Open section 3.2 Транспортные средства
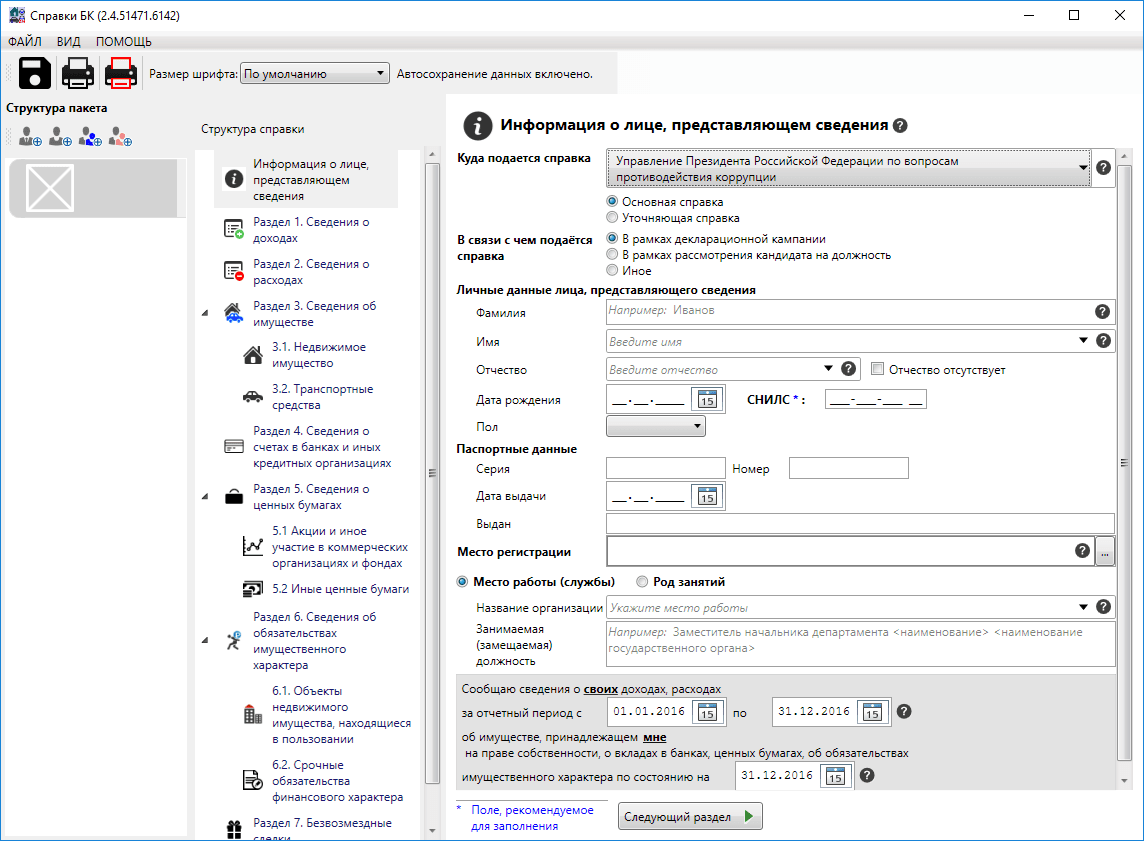Image resolution: width=1144 pixels, height=841 pixels. pos(322,397)
